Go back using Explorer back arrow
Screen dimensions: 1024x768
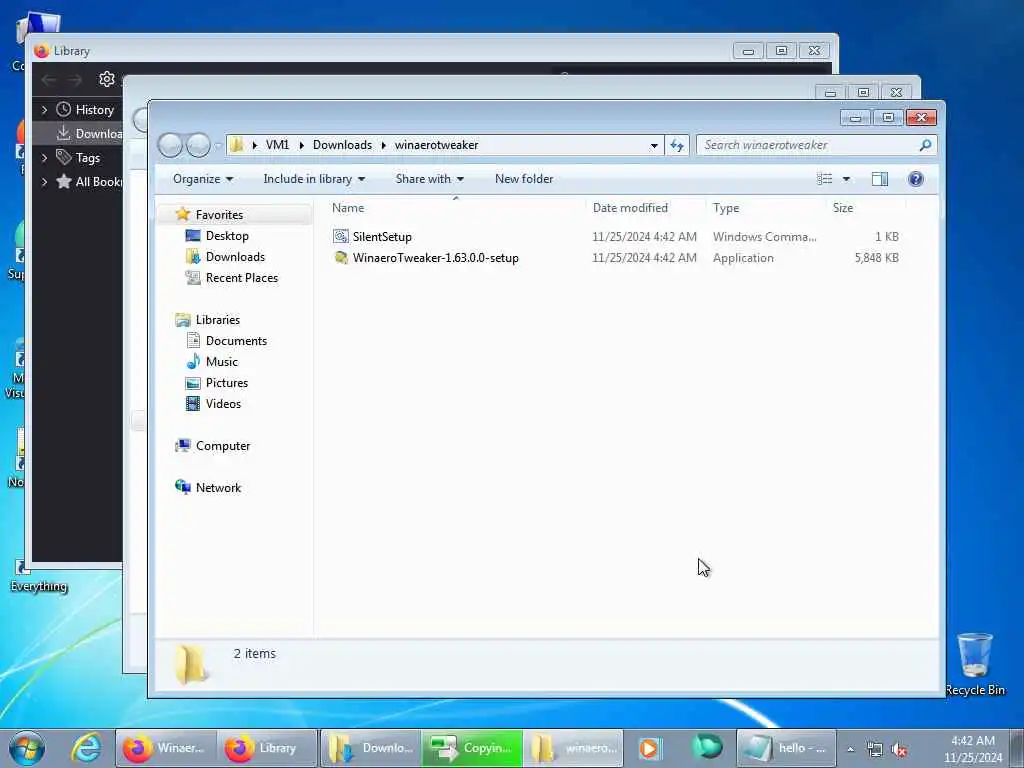click(170, 145)
